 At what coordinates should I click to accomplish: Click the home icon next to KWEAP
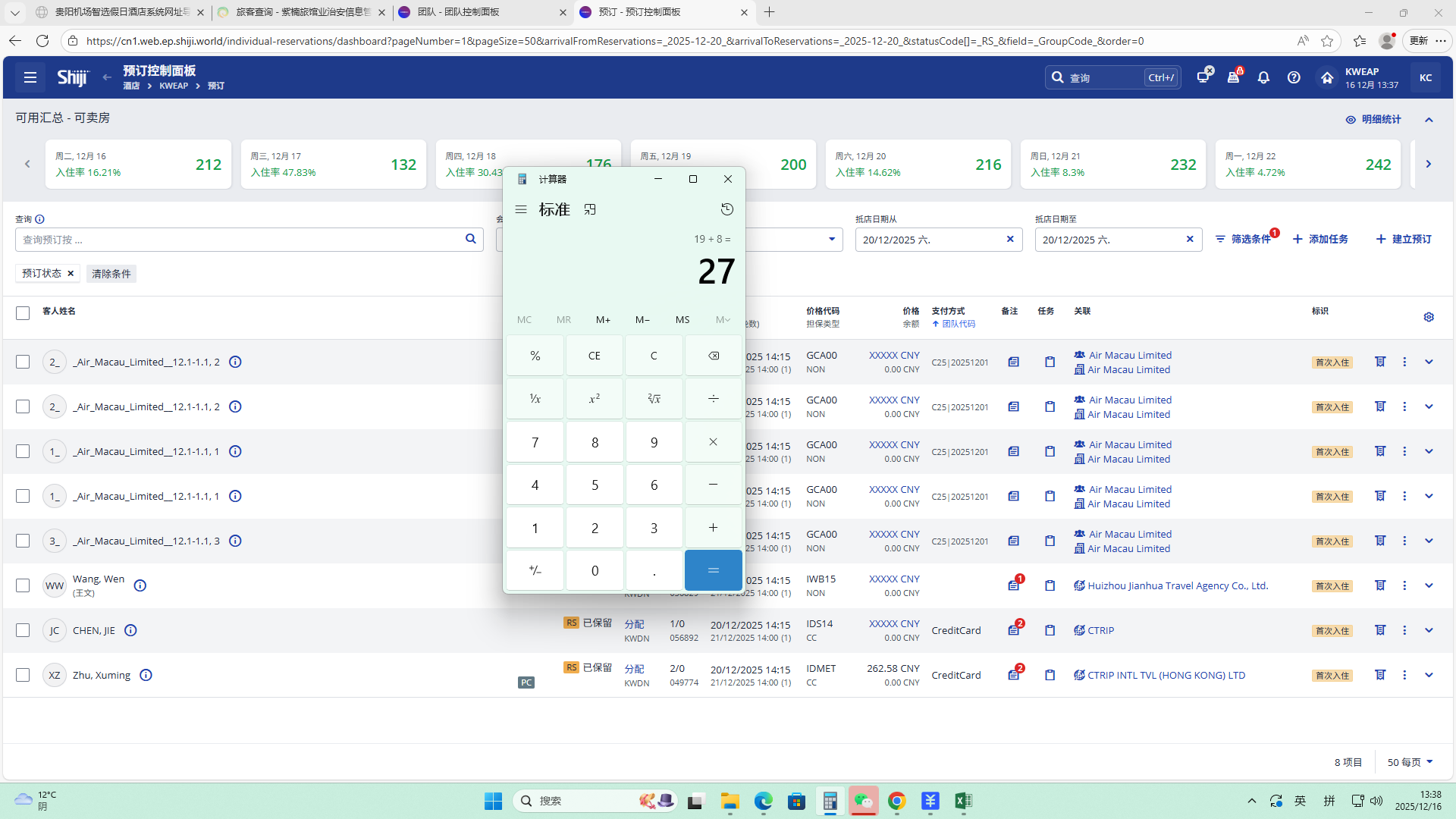(1326, 77)
